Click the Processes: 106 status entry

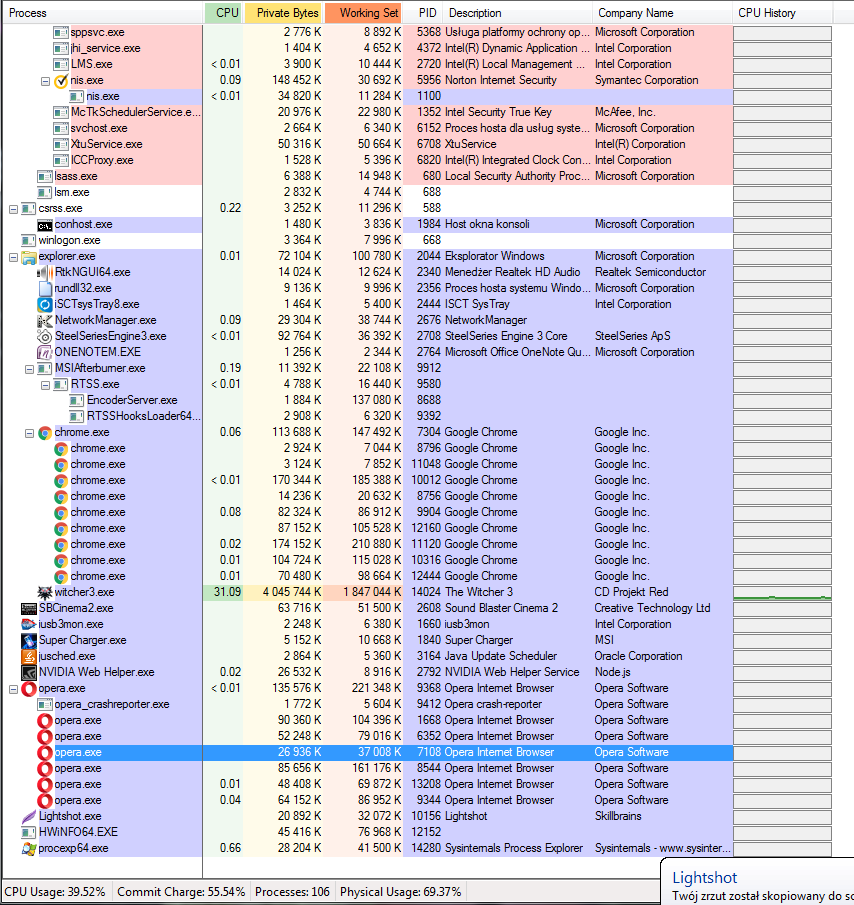[x=293, y=892]
